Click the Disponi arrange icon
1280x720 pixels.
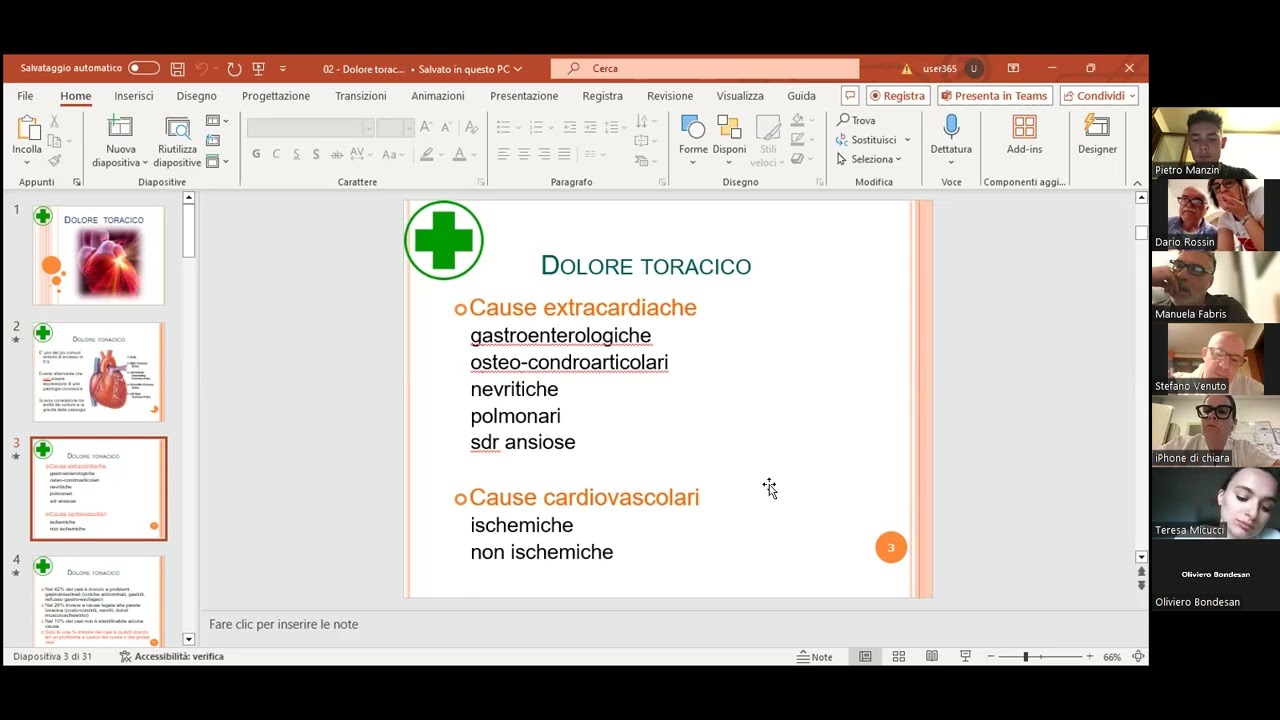point(729,127)
